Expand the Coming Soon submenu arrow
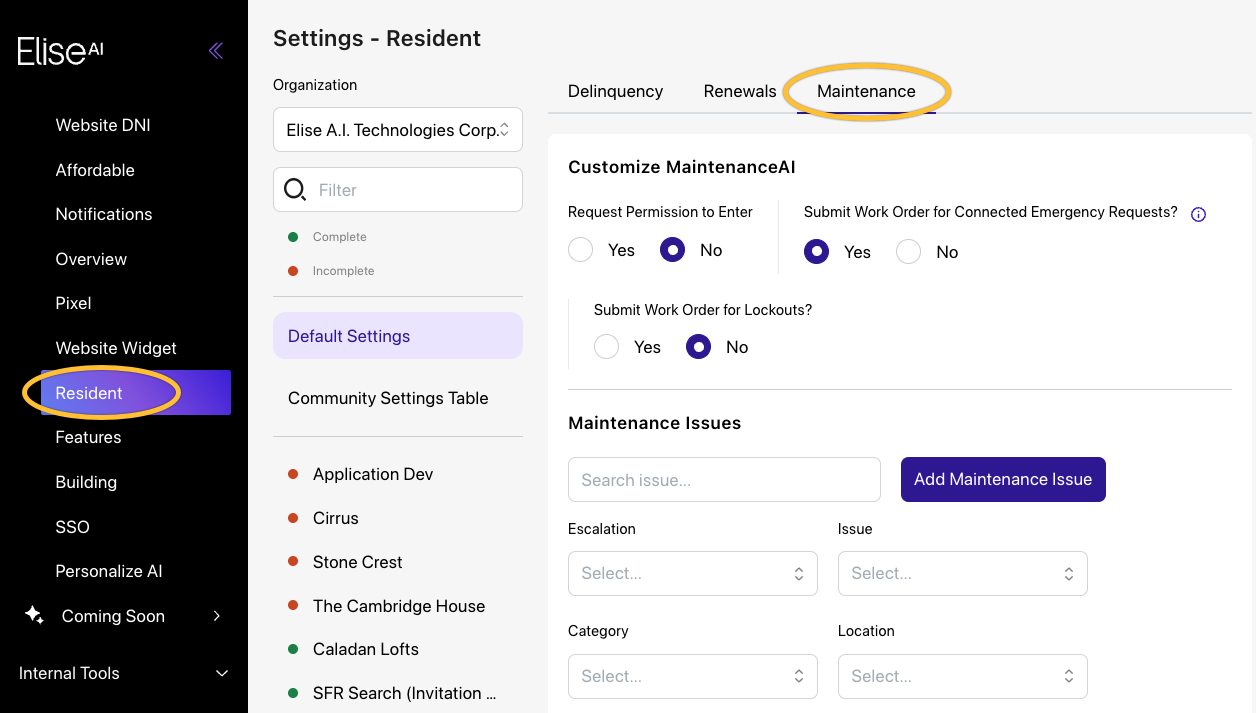The image size is (1256, 713). click(x=217, y=616)
